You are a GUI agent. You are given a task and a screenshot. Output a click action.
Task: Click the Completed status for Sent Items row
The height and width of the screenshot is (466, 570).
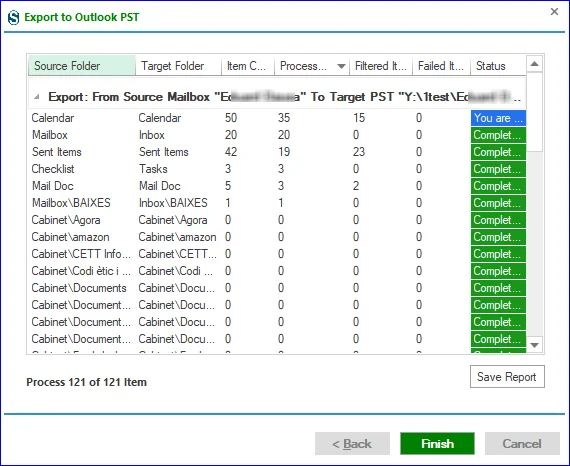click(x=498, y=152)
